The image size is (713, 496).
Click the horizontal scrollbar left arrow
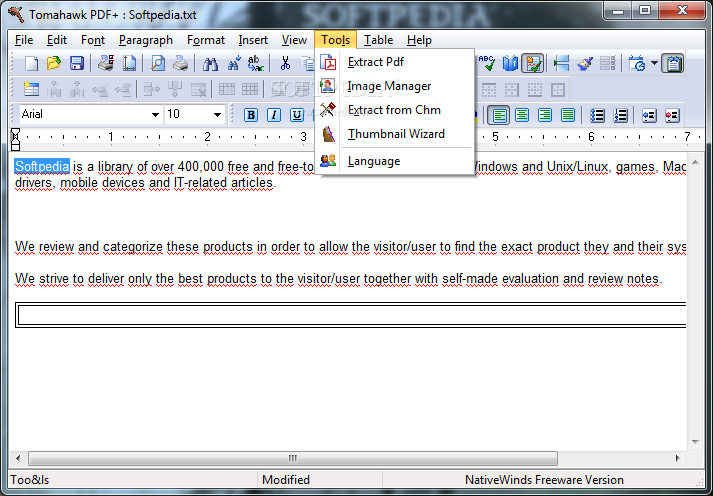[18, 458]
